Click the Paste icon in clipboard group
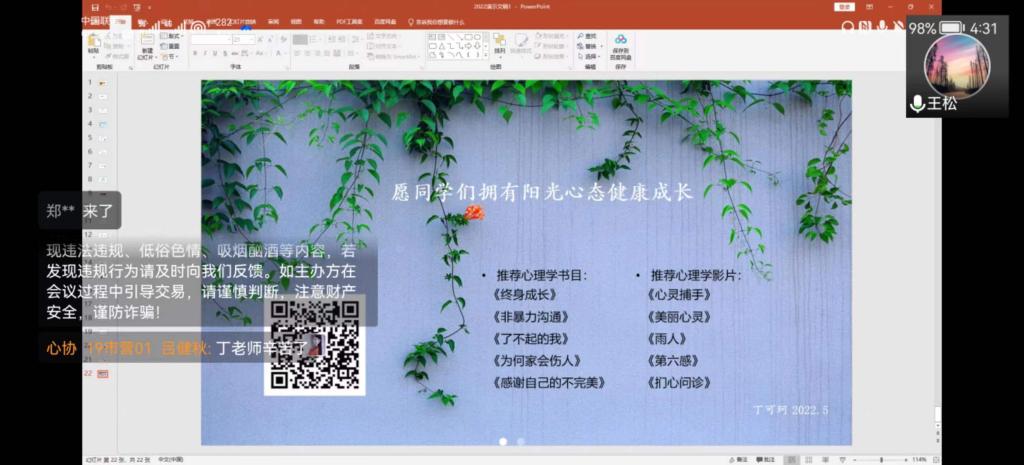 tap(93, 43)
